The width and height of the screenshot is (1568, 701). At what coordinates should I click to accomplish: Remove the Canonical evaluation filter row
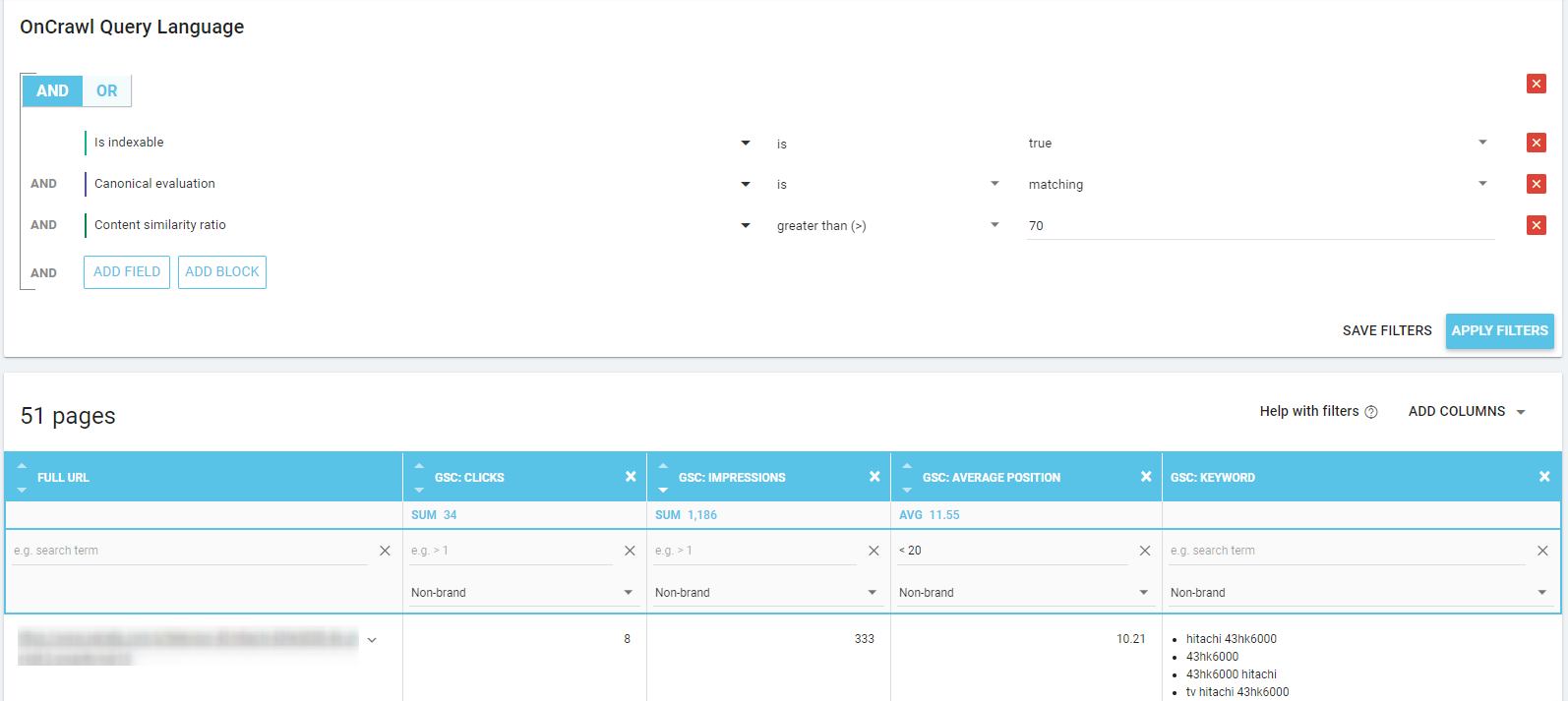click(x=1536, y=184)
